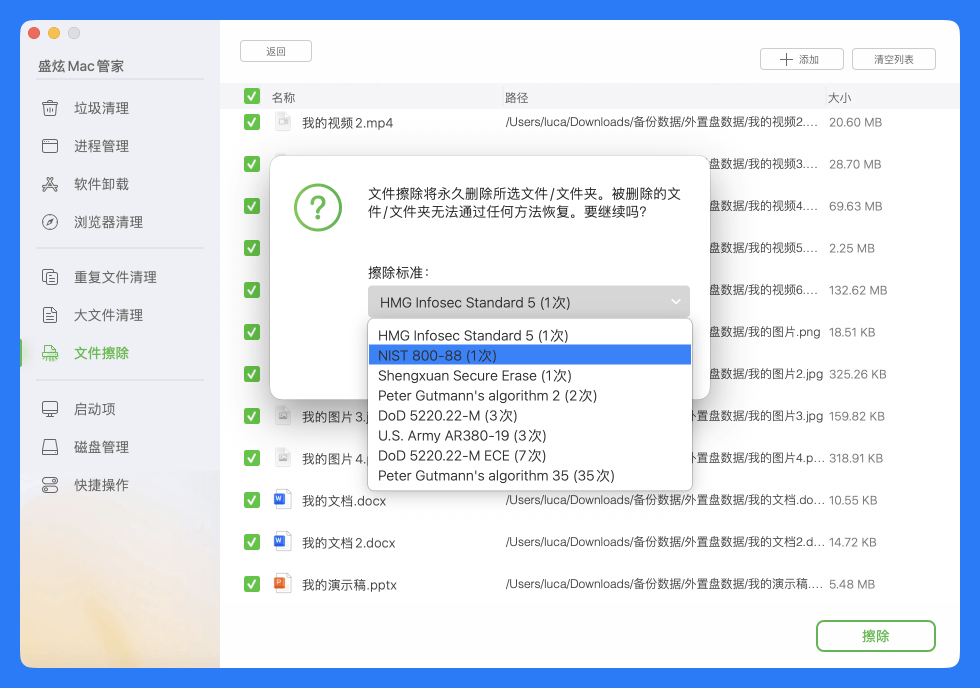Viewport: 980px width, 688px height.
Task: Select NIST 800-88 erase standard
Action: tap(529, 354)
